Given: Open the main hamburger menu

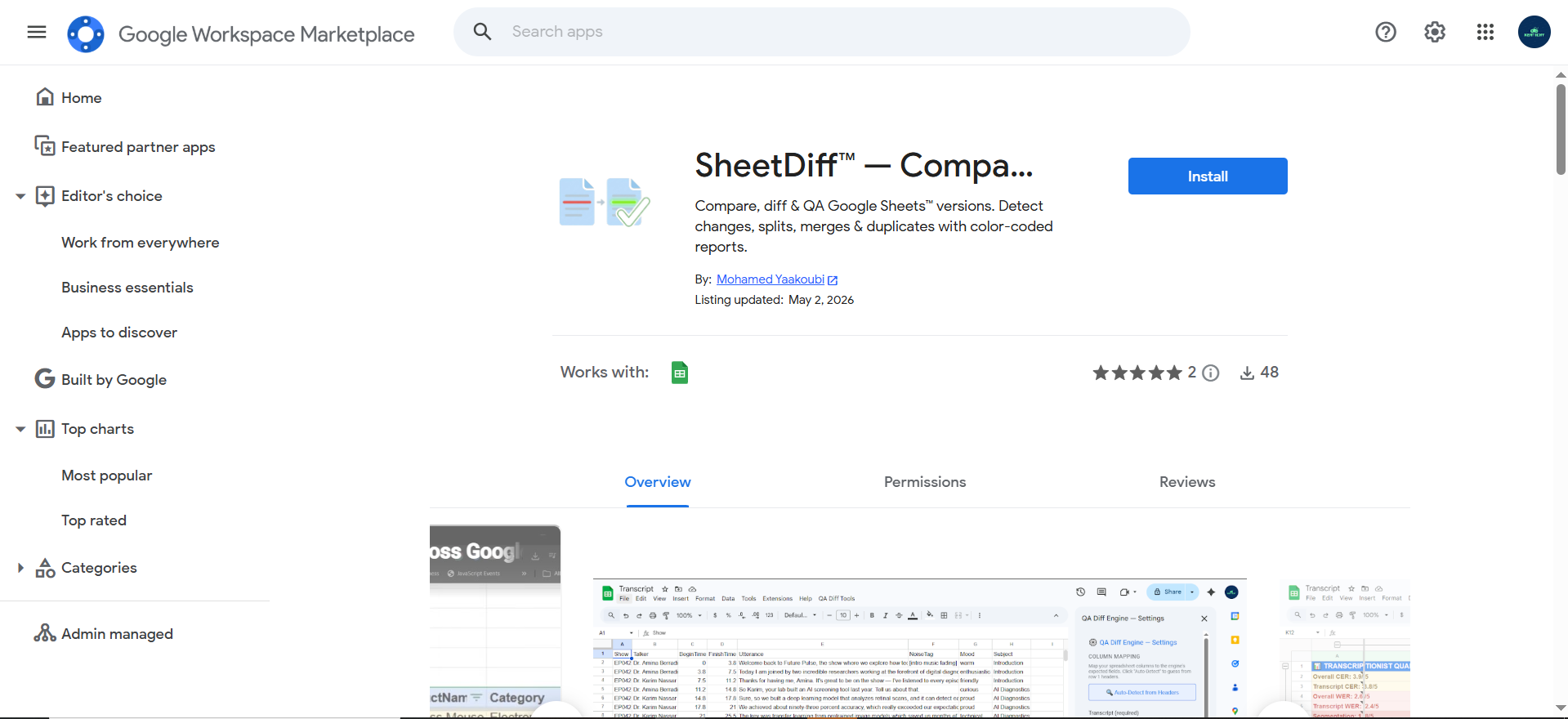Looking at the screenshot, I should tap(37, 33).
